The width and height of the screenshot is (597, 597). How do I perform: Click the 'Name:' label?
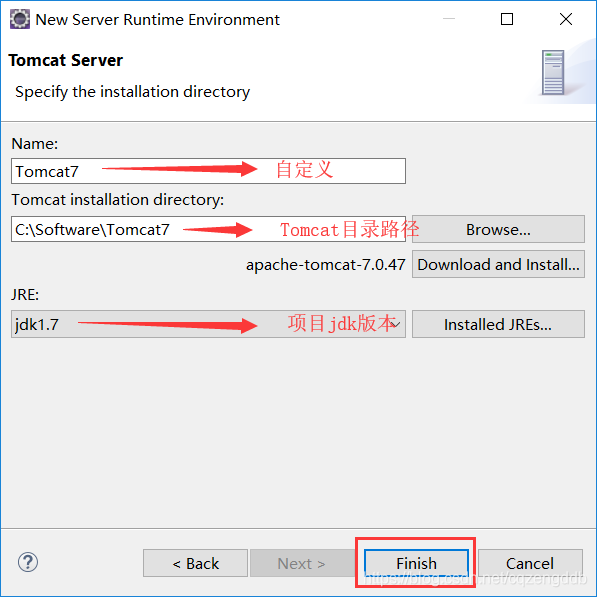click(35, 144)
